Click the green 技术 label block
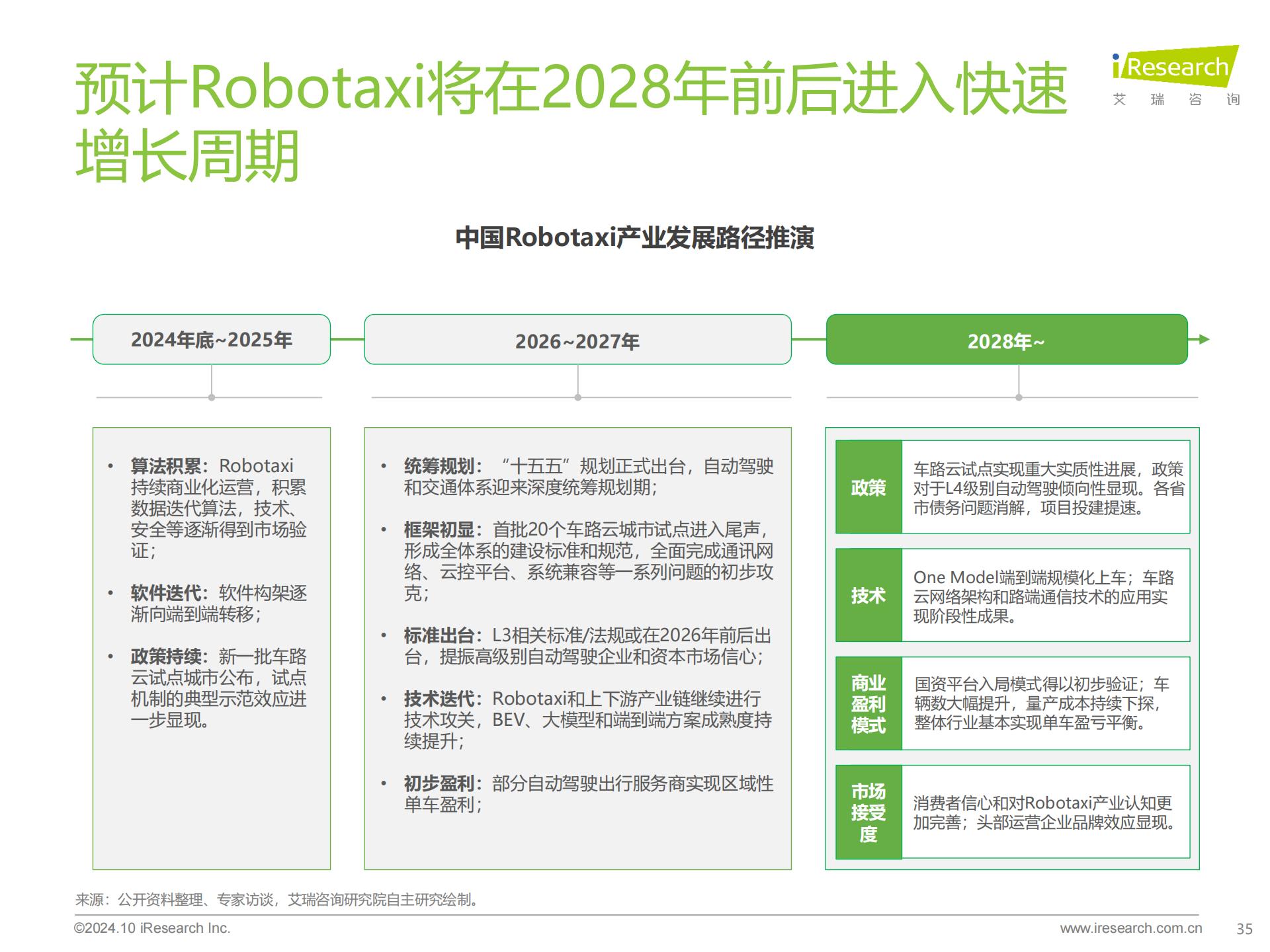The image size is (1270, 952). tap(868, 595)
